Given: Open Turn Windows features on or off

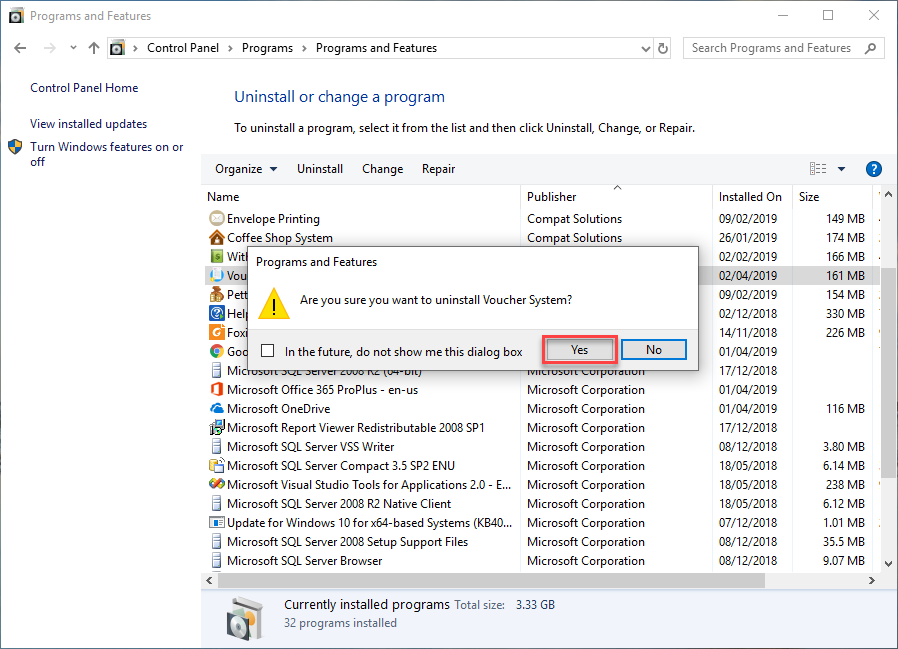Looking at the screenshot, I should click(107, 154).
